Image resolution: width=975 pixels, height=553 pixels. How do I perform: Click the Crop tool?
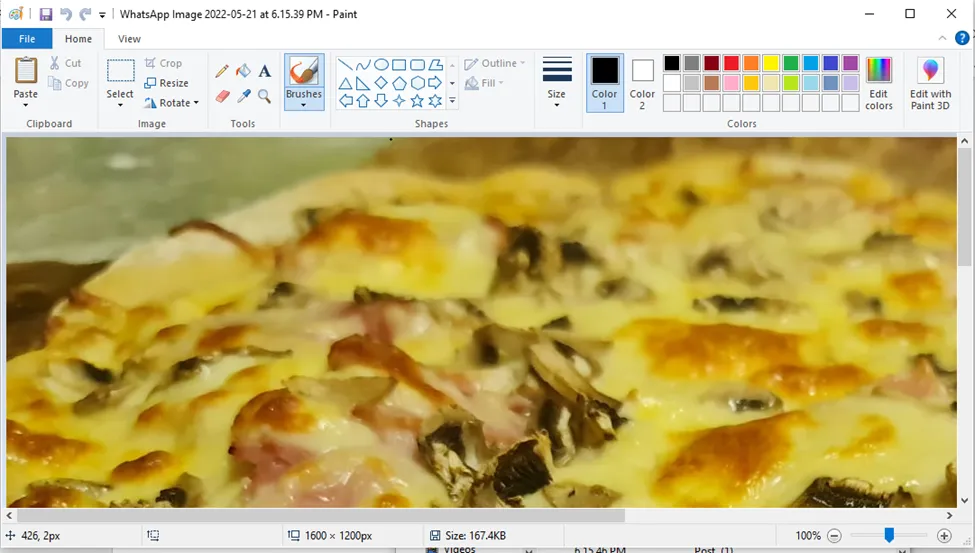[163, 63]
